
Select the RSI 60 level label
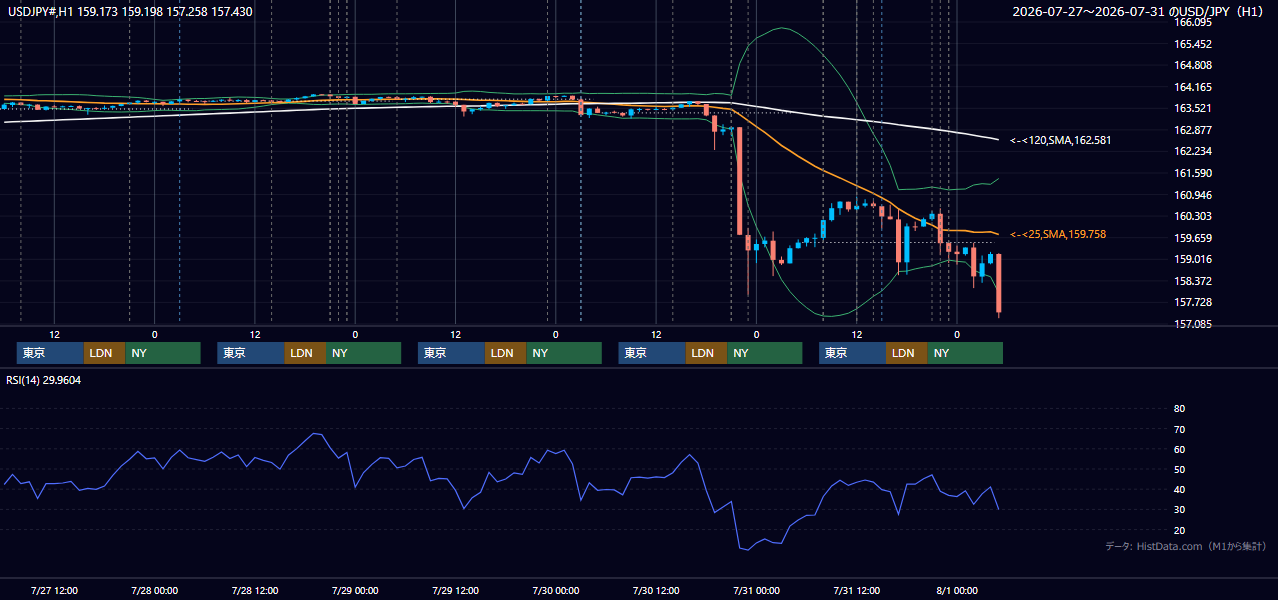click(x=1179, y=449)
